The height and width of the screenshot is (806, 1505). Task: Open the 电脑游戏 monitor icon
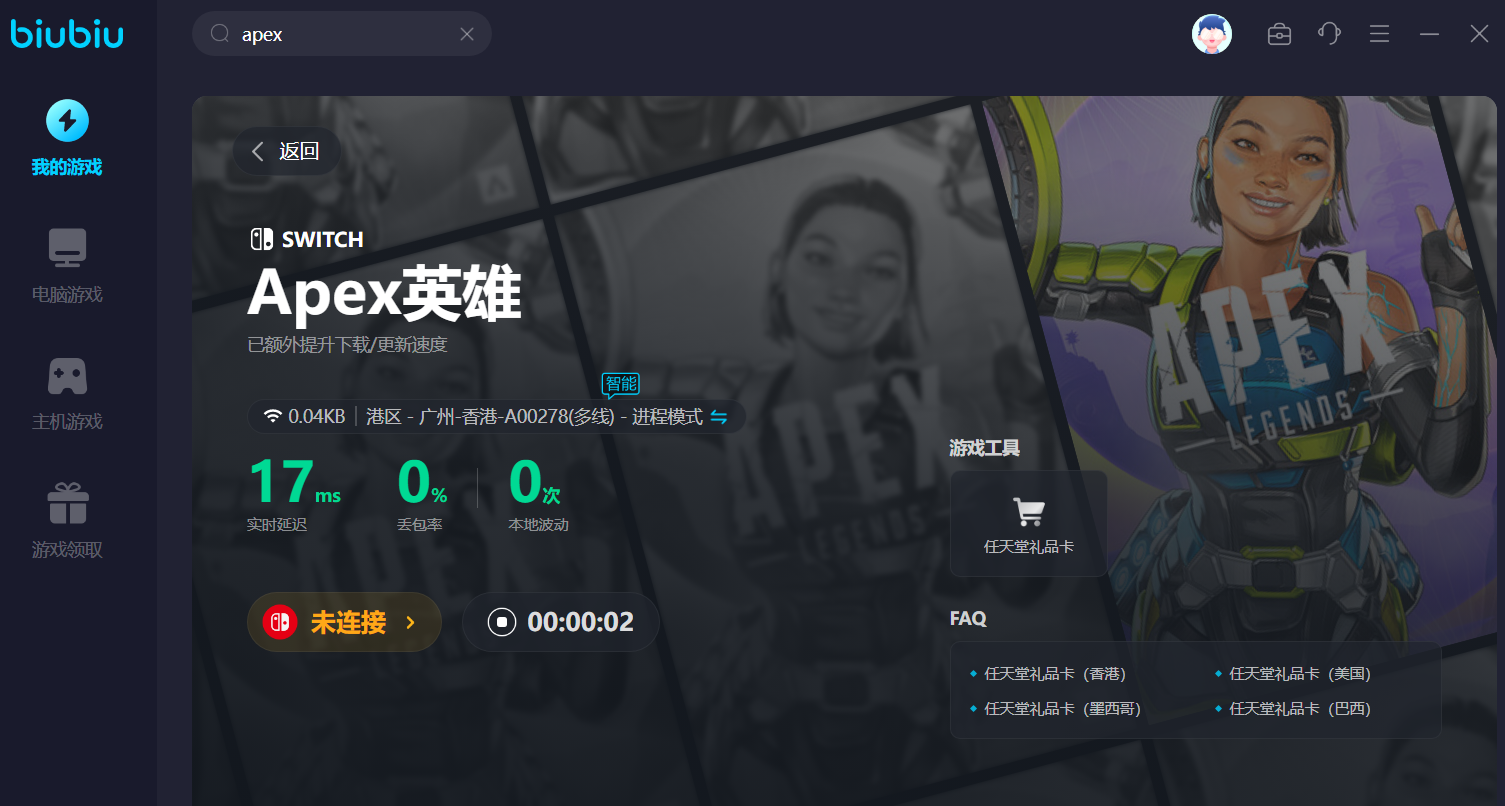pos(67,248)
